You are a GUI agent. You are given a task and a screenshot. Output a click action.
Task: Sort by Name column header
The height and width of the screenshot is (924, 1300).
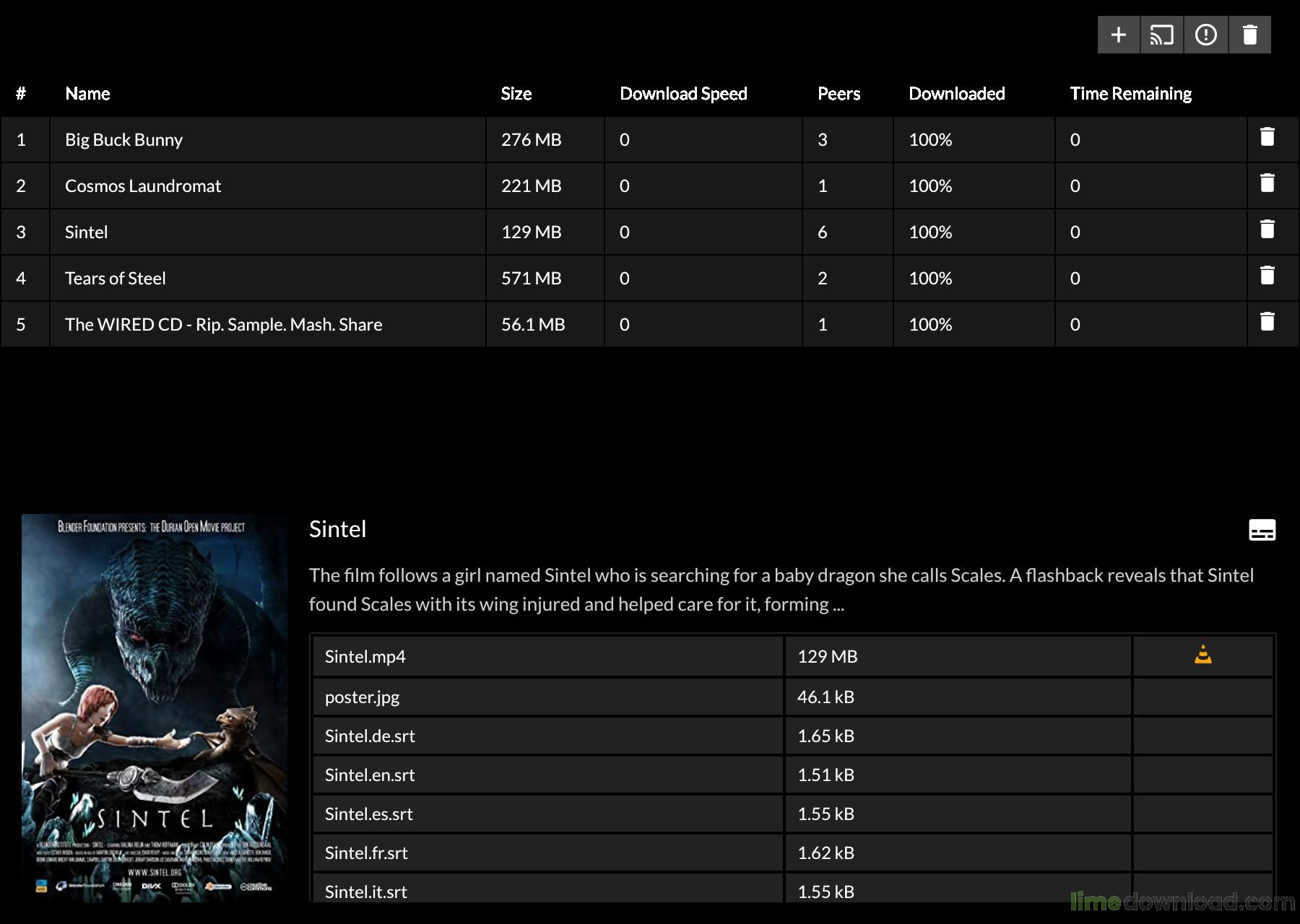click(x=87, y=94)
